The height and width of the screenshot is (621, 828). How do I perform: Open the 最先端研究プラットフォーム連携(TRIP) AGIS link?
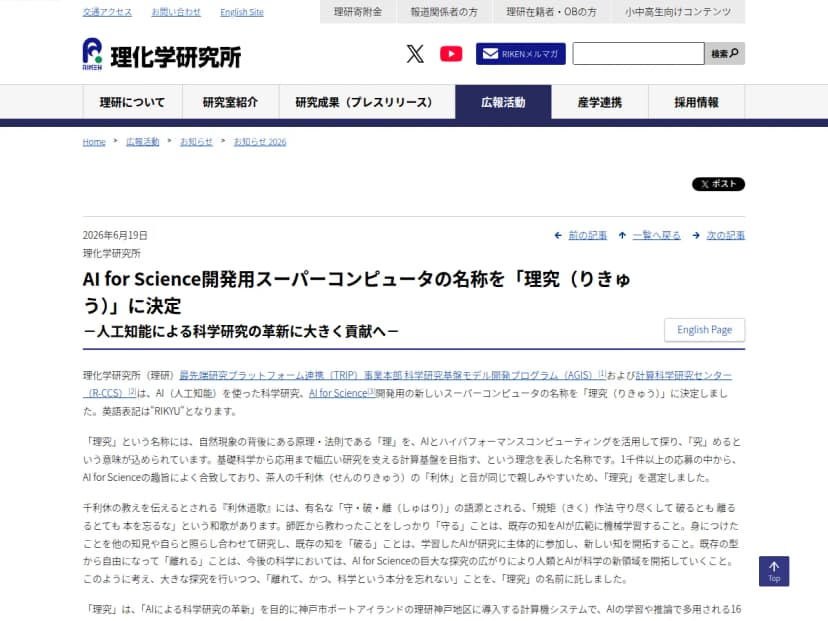click(392, 375)
